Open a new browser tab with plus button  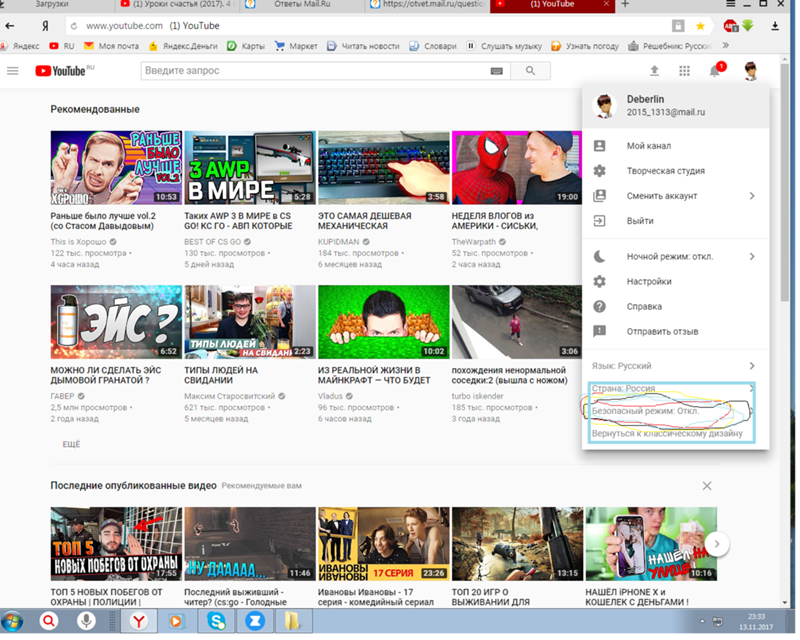click(624, 4)
